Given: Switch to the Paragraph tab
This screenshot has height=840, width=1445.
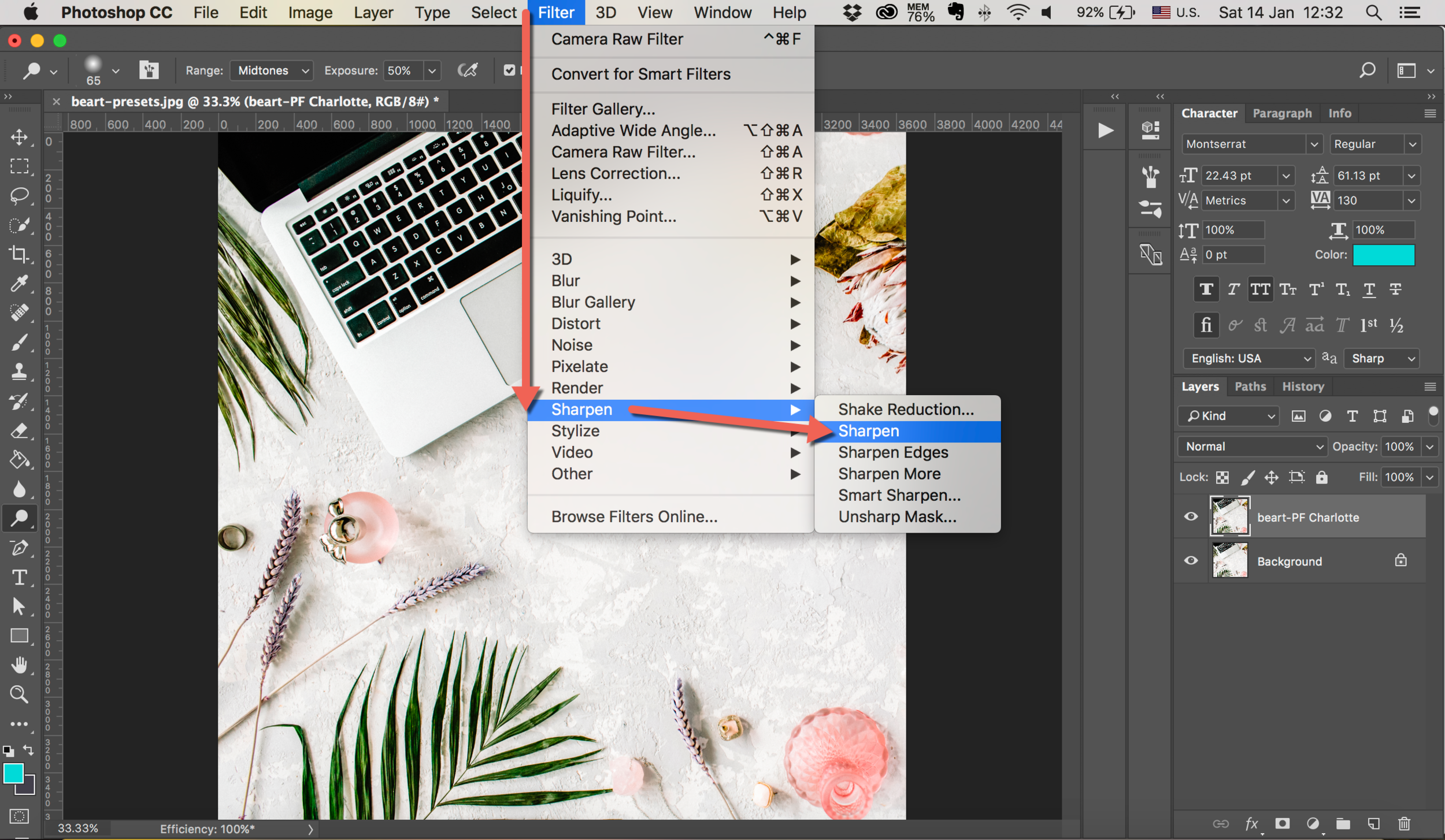Looking at the screenshot, I should click(x=1282, y=113).
